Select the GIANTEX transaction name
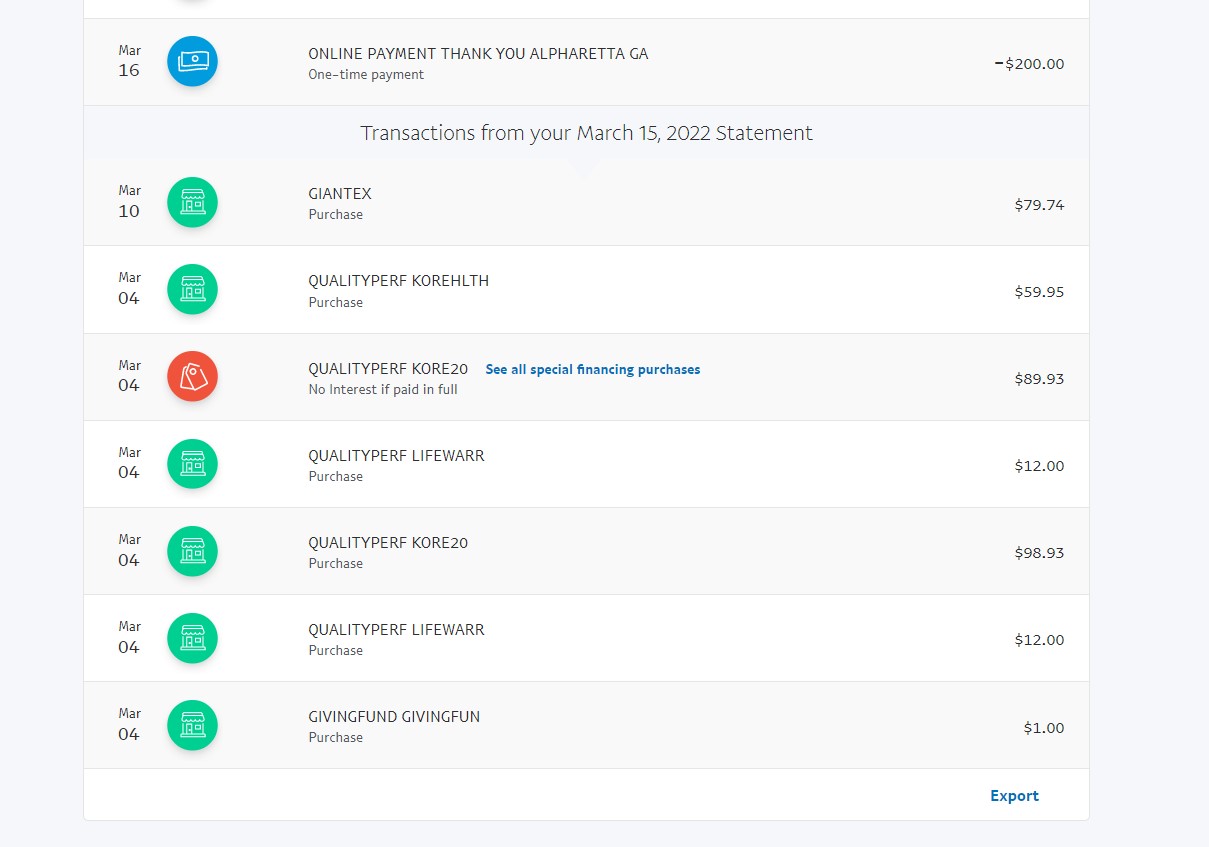This screenshot has height=847, width=1209. 340,194
